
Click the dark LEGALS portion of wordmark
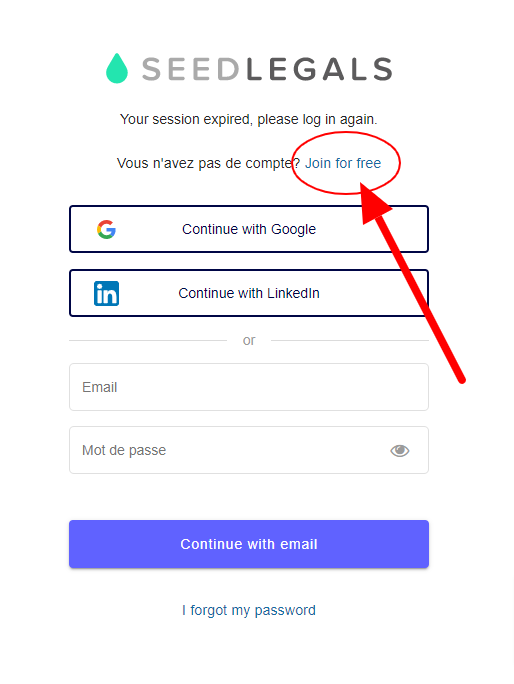(319, 69)
